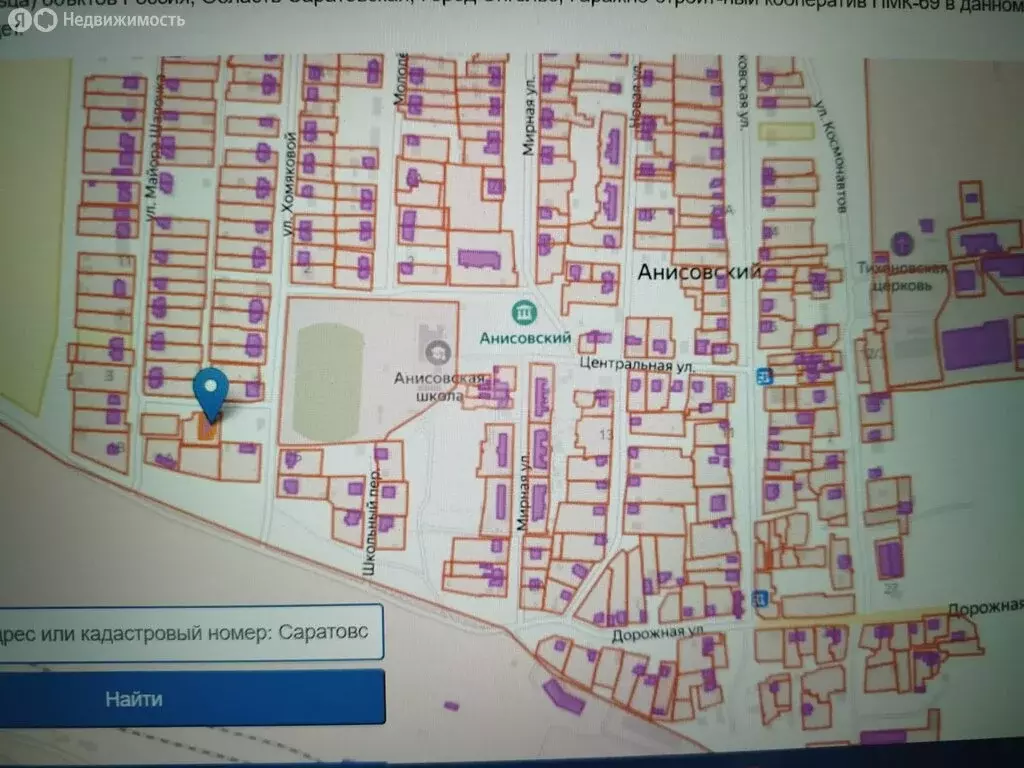The height and width of the screenshot is (768, 1024).
Task: Click the Анисовский settlement label
Action: tap(699, 271)
